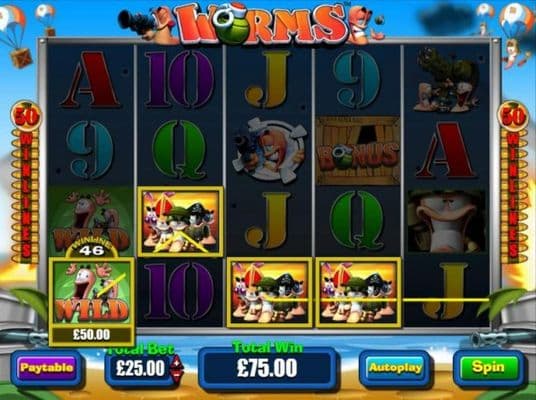Click the left 50 winlines indicator
536x400 pixels.
tap(26, 183)
